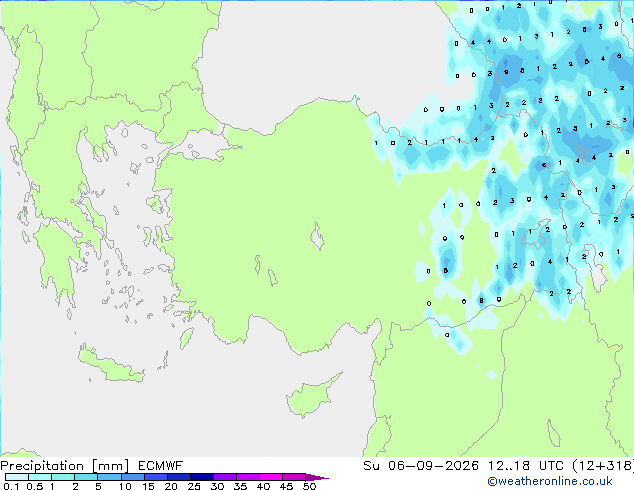Click the island of Crete on map
The width and height of the screenshot is (634, 490).
point(110,365)
